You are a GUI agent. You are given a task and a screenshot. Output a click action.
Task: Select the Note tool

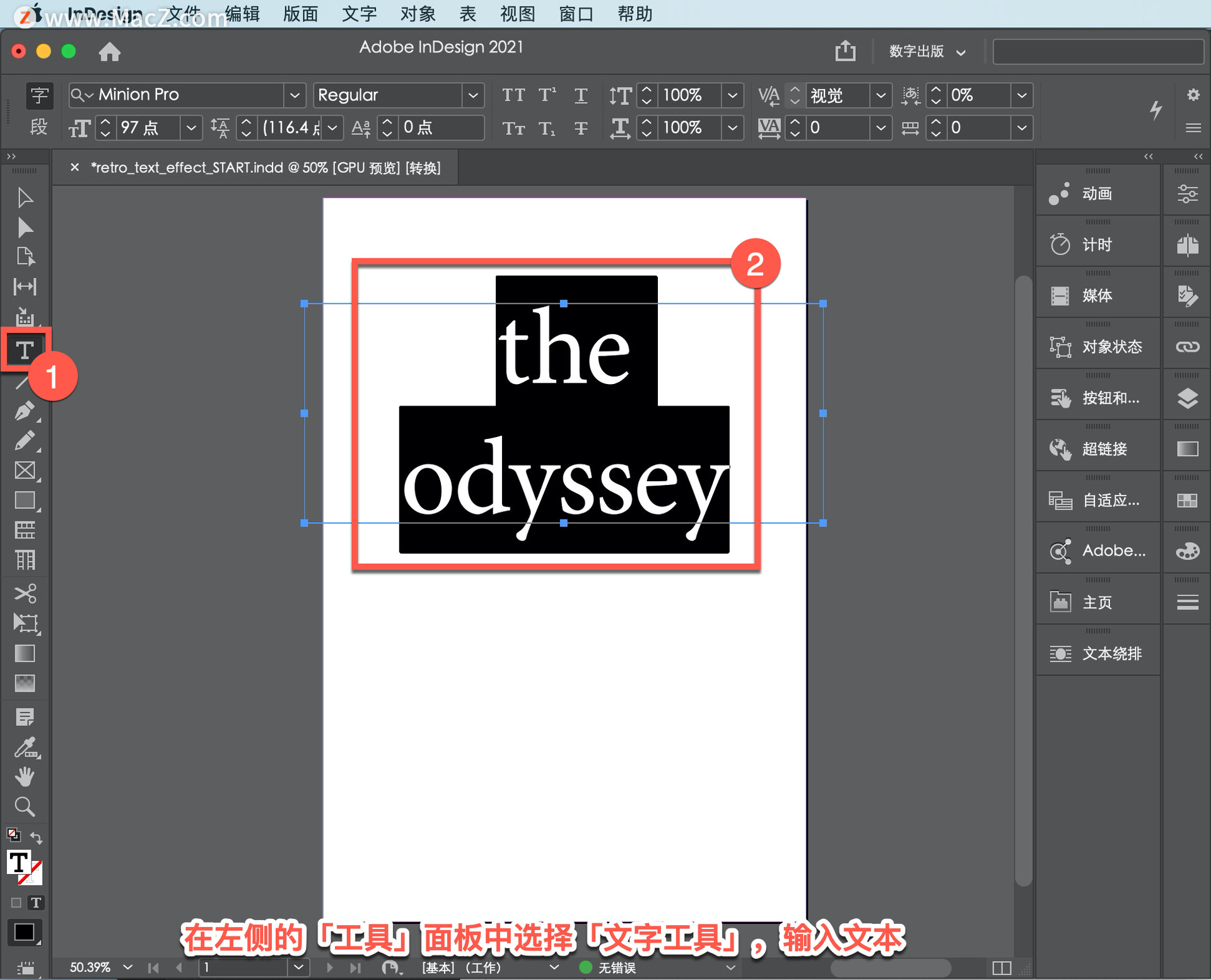pyautogui.click(x=25, y=717)
